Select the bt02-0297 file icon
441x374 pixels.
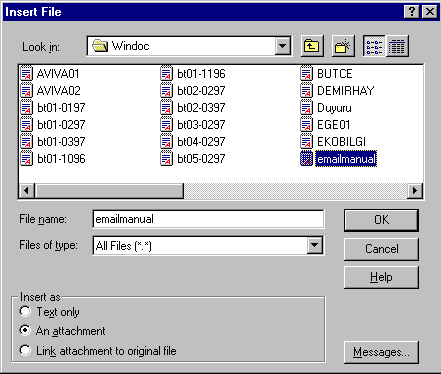click(167, 91)
